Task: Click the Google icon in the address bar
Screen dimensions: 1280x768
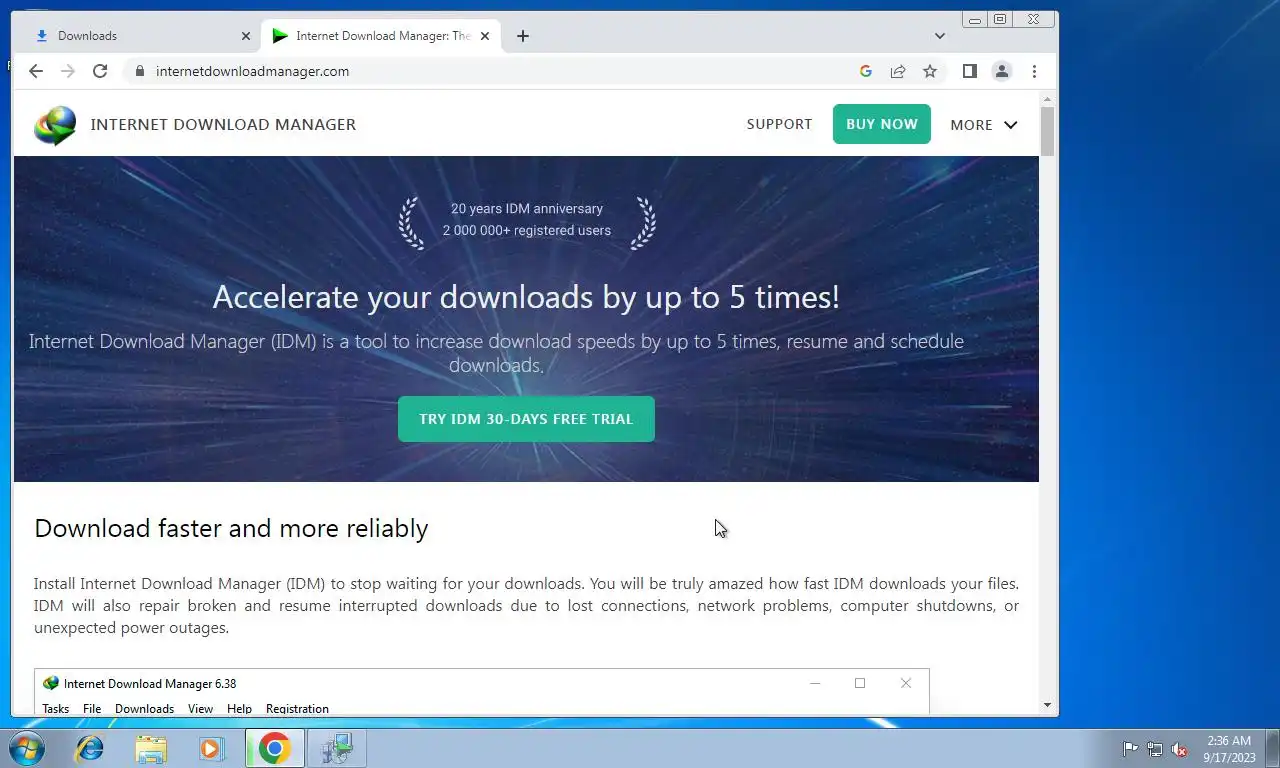Action: [866, 71]
